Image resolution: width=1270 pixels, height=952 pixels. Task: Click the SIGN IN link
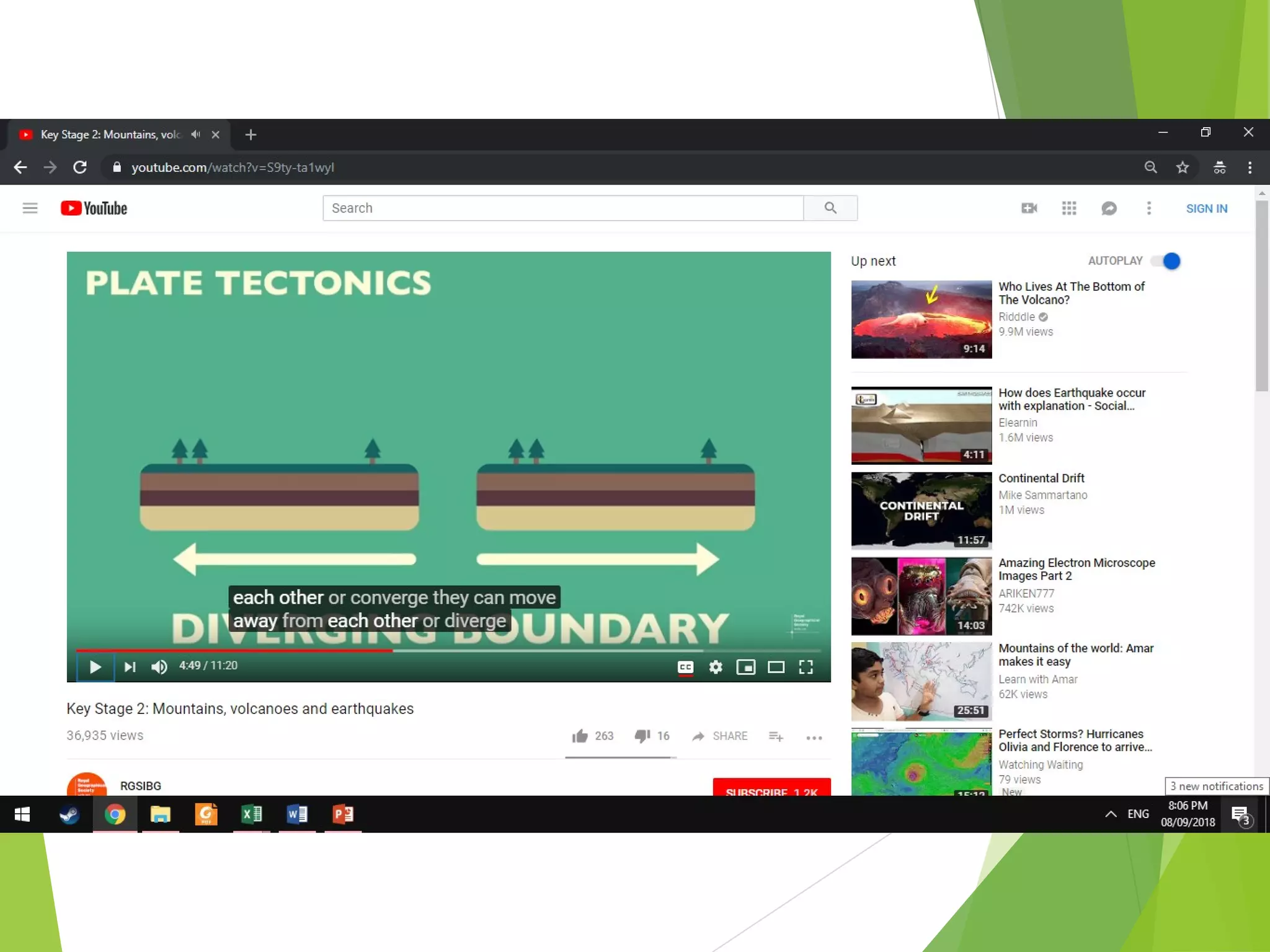tap(1206, 208)
